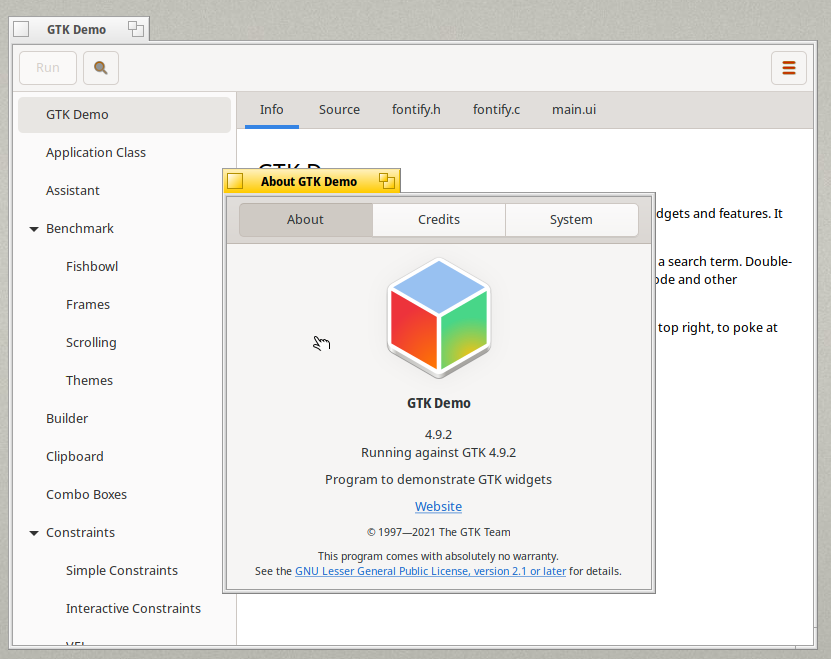831x659 pixels.
Task: Switch to Credits tab in About dialog
Action: pos(439,219)
